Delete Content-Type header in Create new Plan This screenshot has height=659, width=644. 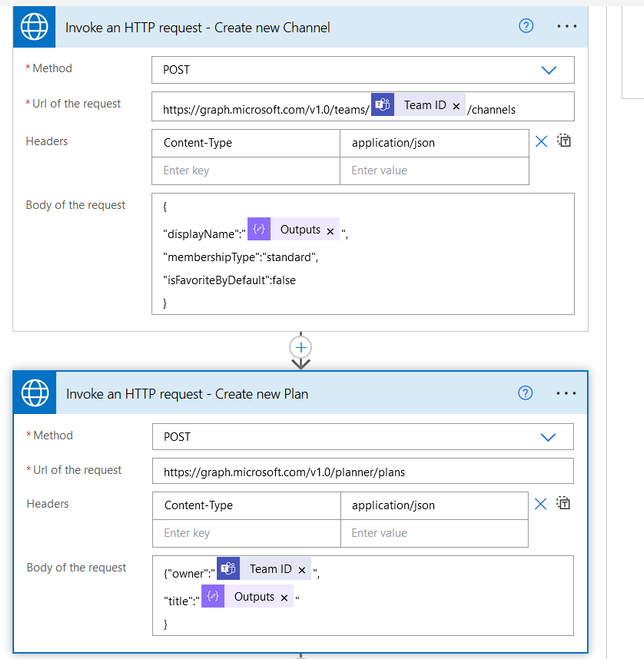tap(541, 505)
